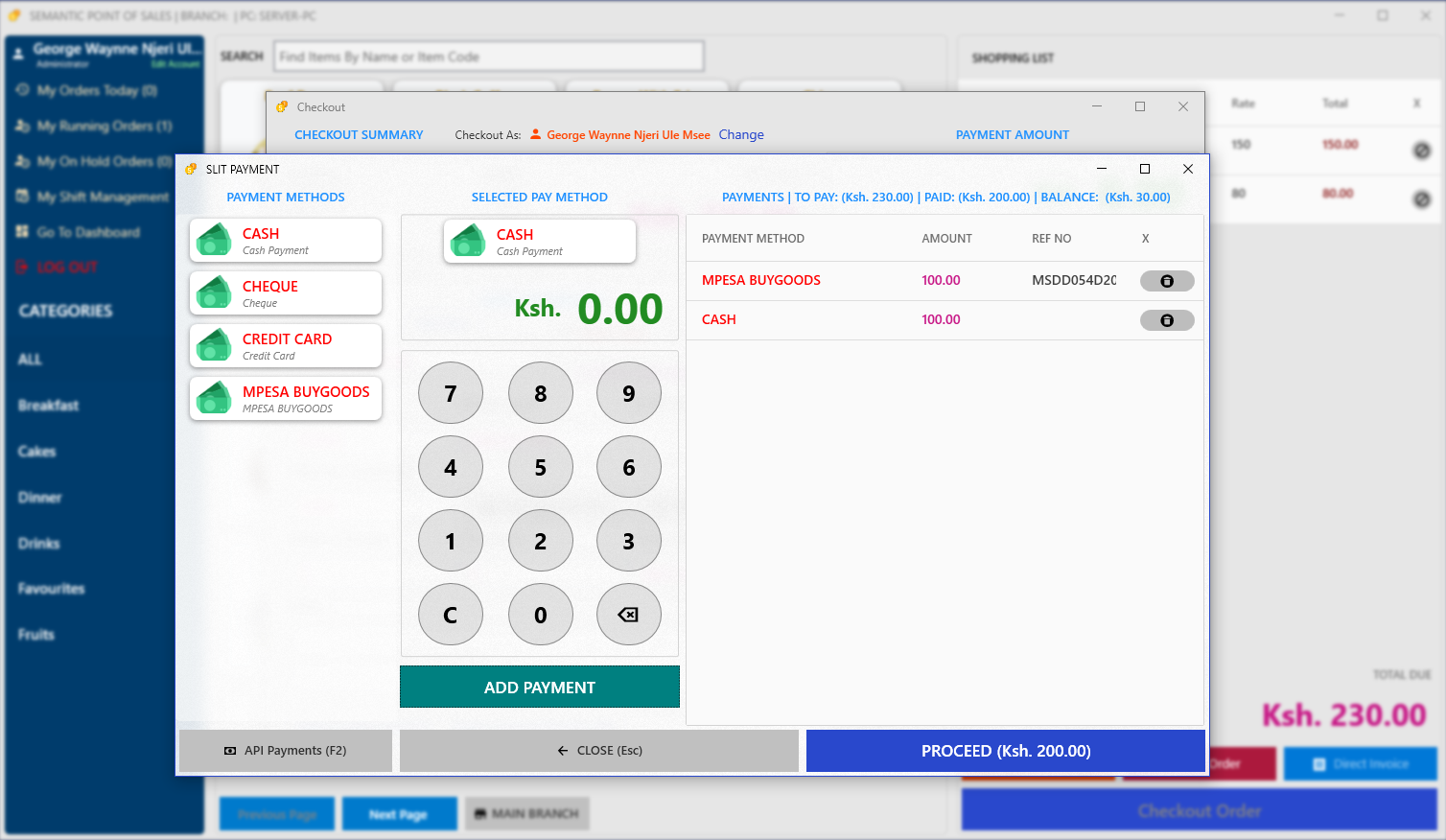Proceed with Ksh. 200.00 payment
1446x840 pixels.
click(x=1005, y=751)
